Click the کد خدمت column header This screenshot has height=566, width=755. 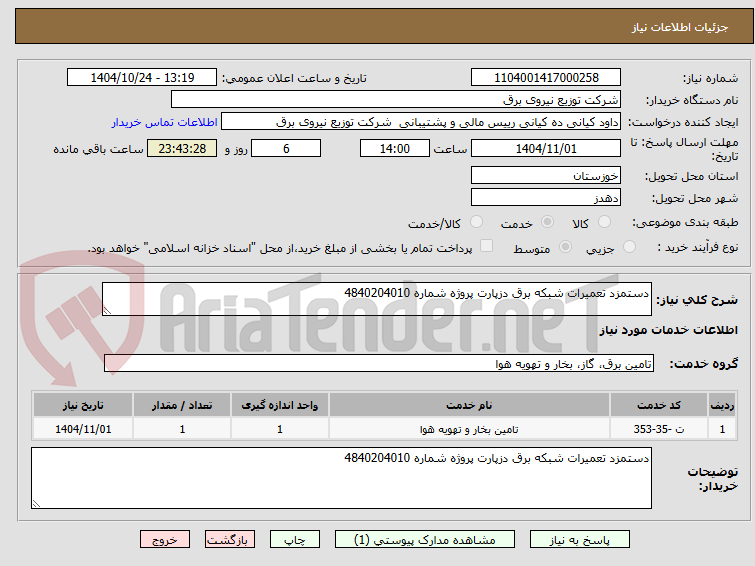point(658,405)
